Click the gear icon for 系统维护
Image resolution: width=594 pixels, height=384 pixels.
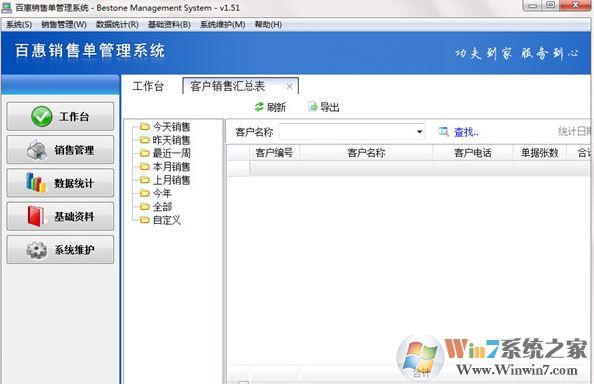(37, 250)
